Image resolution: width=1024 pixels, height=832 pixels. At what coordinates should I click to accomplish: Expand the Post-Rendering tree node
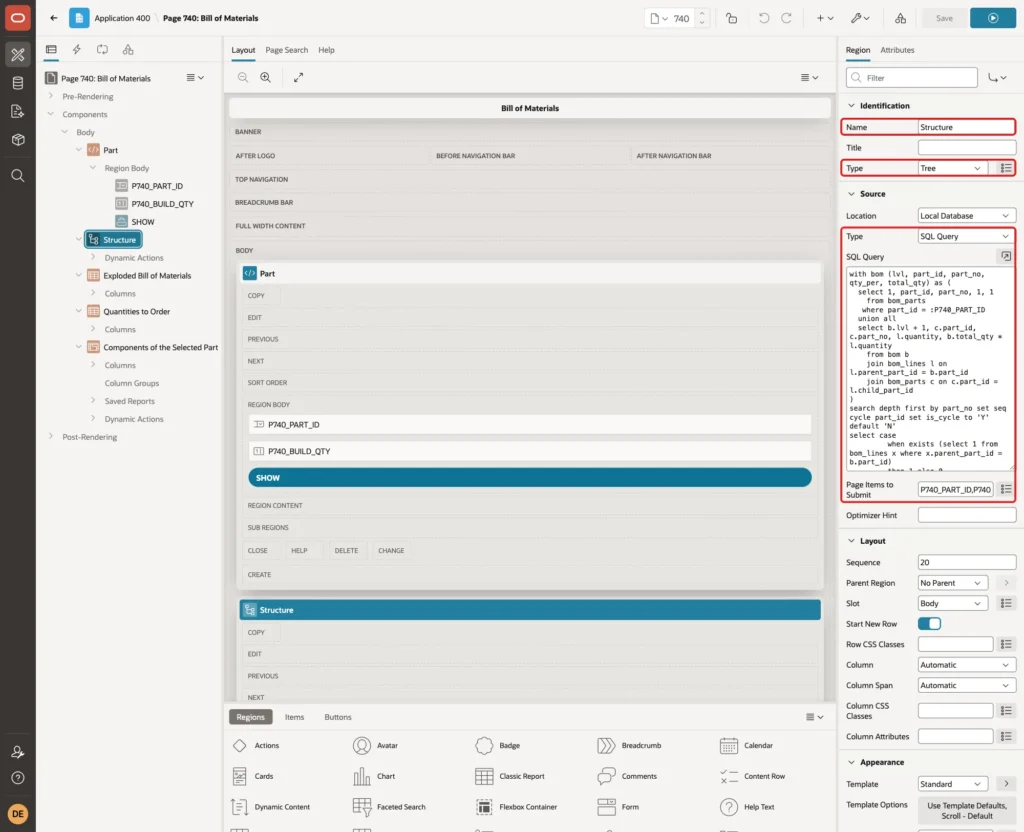coord(51,436)
